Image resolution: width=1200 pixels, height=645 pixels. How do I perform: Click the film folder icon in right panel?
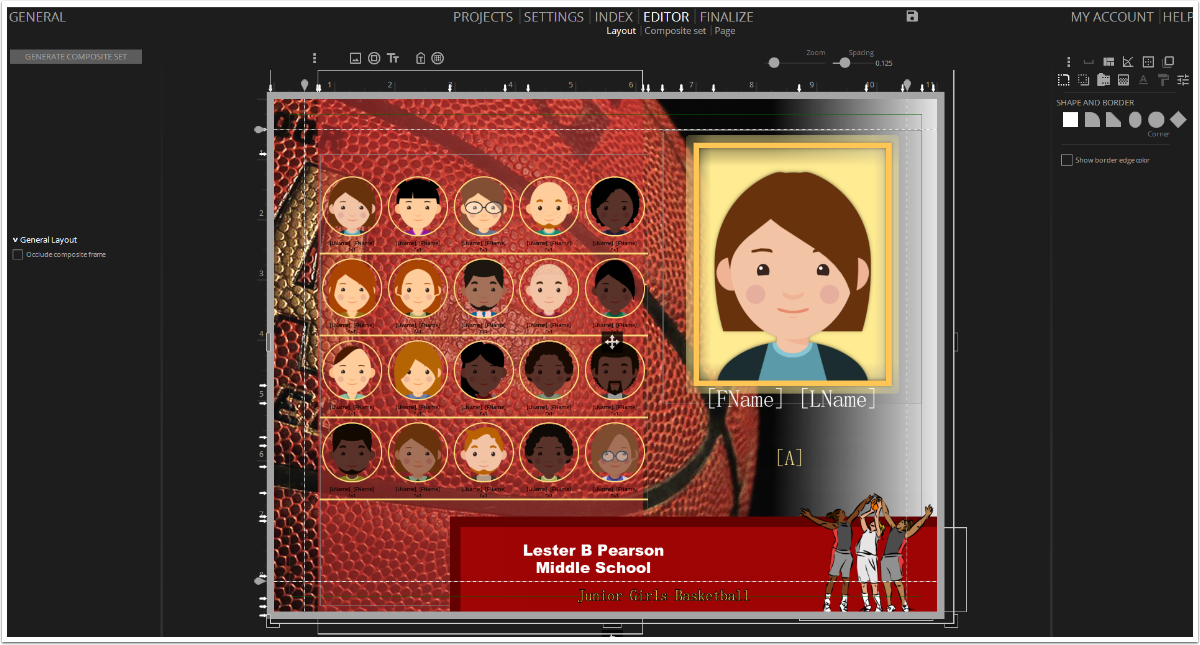coord(1104,80)
